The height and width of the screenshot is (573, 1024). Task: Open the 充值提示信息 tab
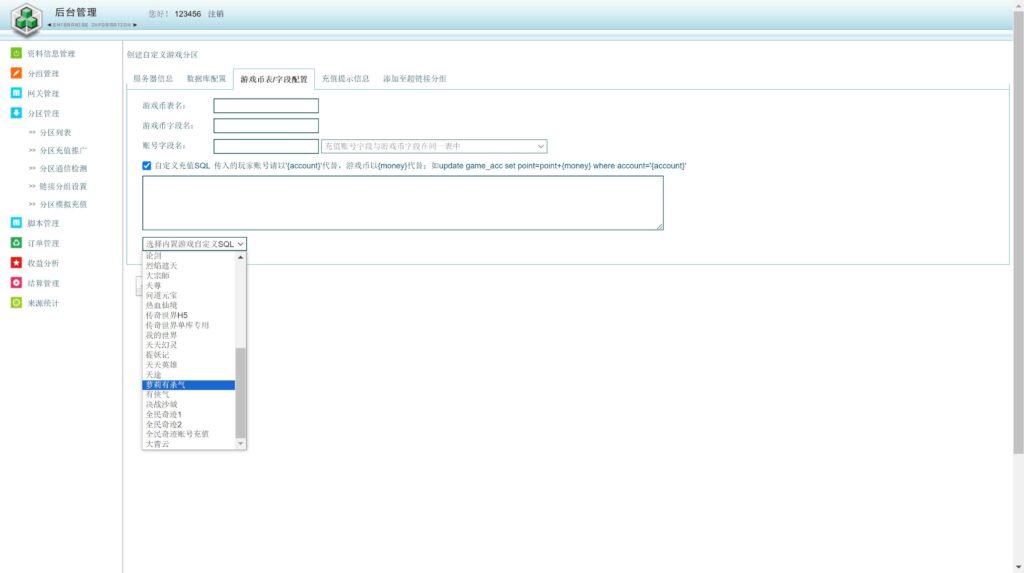click(x=345, y=78)
